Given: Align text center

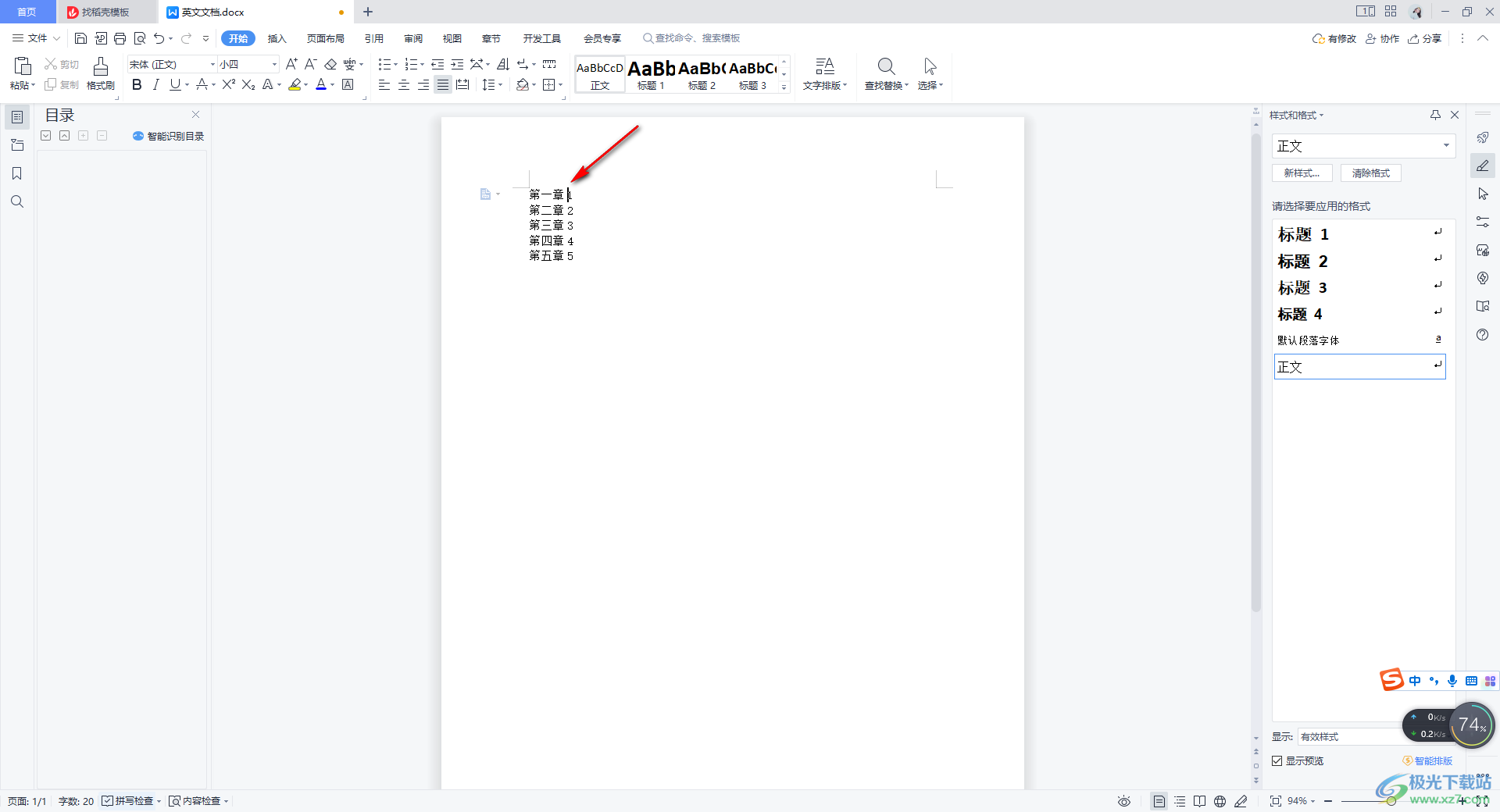Looking at the screenshot, I should (x=404, y=84).
